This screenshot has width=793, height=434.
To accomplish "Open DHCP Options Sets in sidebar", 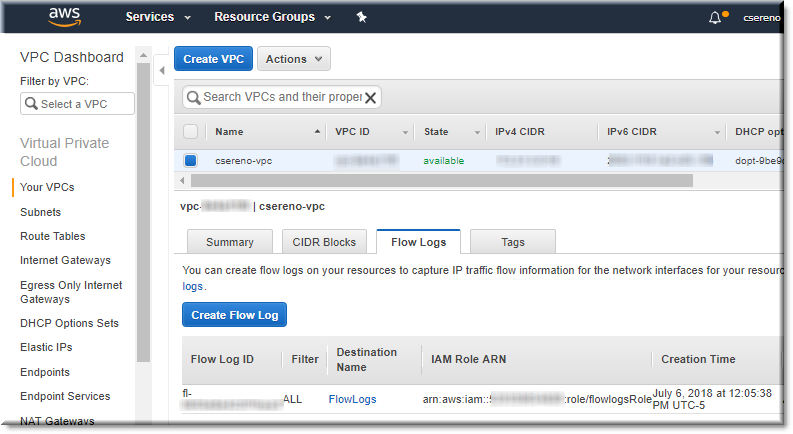I will [x=69, y=323].
